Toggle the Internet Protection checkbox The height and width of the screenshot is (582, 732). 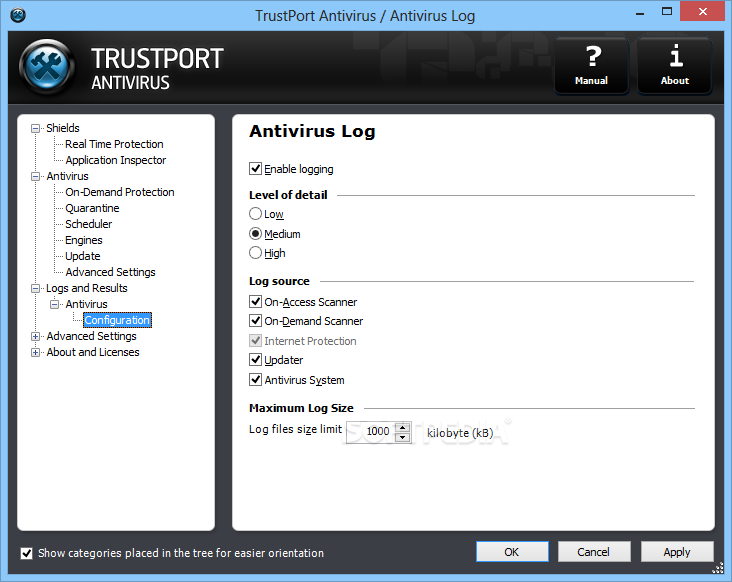pos(255,341)
